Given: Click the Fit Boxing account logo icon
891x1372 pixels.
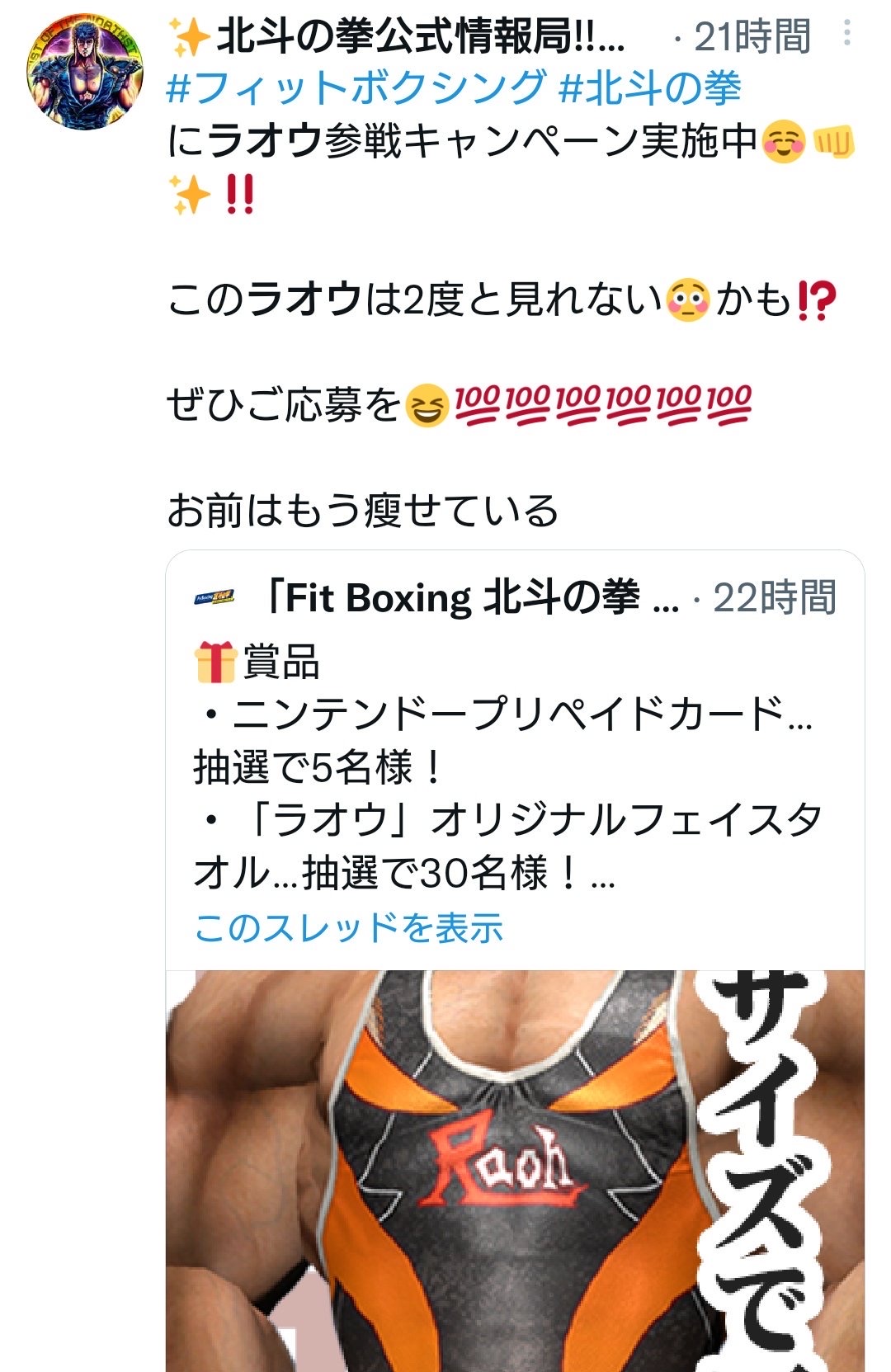Looking at the screenshot, I should pyautogui.click(x=214, y=597).
